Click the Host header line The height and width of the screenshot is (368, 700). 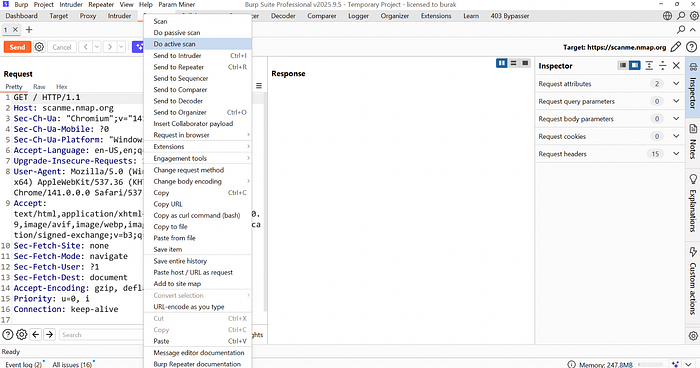click(x=63, y=108)
